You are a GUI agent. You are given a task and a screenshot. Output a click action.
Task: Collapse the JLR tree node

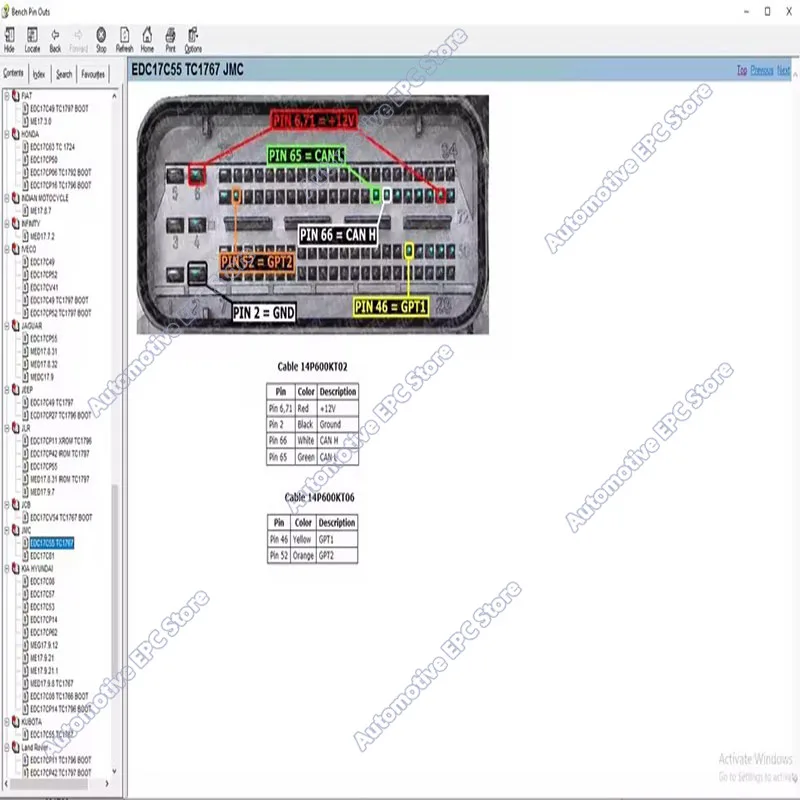point(7,428)
